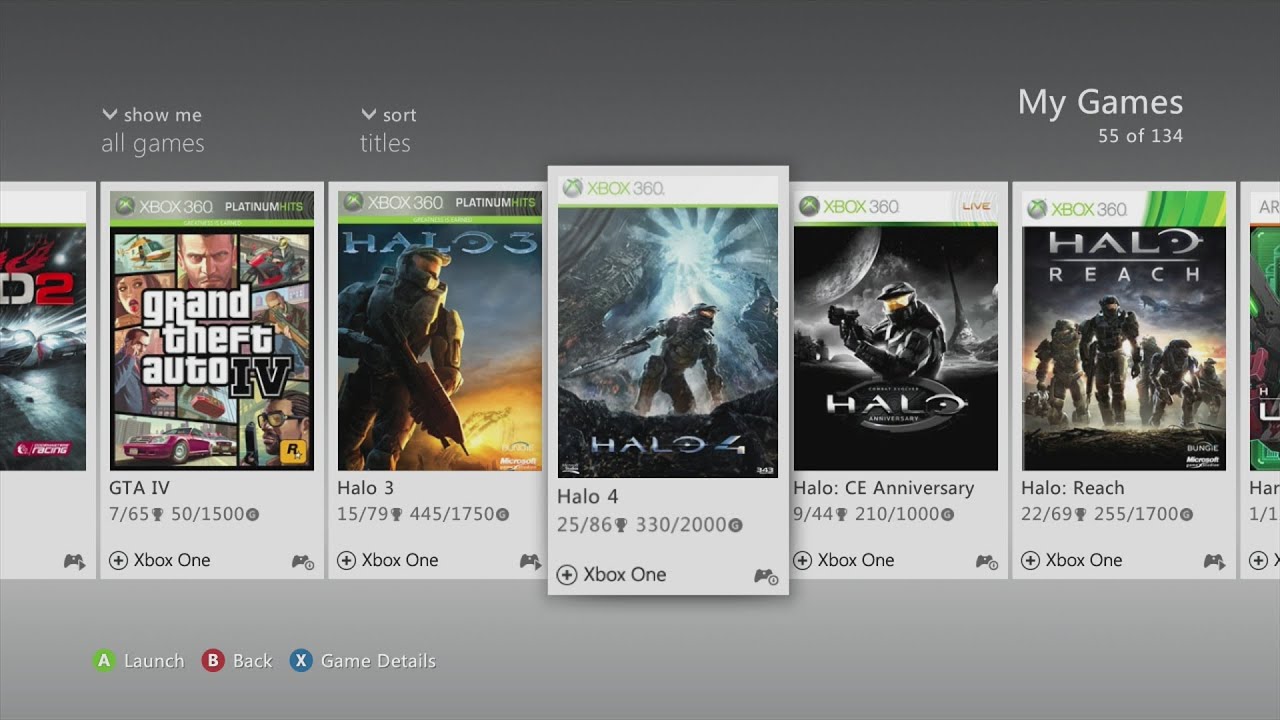Click the trophy icon in Halo: Reach stats
Viewport: 1280px width, 720px height.
pos(1080,515)
